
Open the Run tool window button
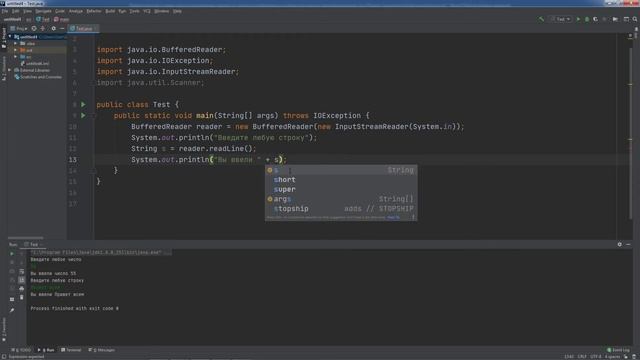(x=47, y=350)
